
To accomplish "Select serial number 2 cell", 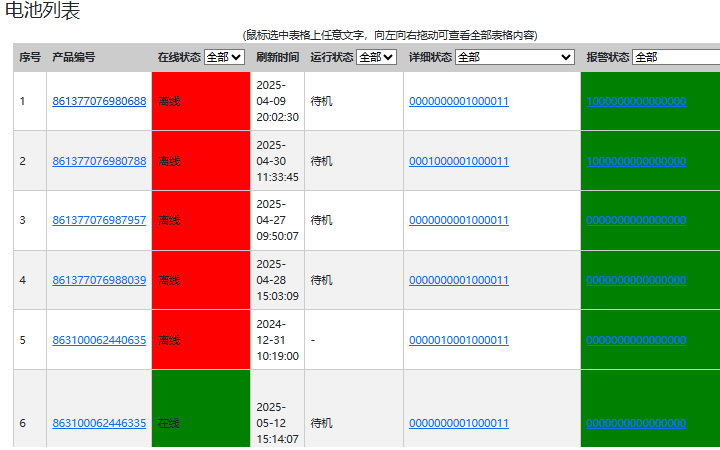I will [x=30, y=161].
